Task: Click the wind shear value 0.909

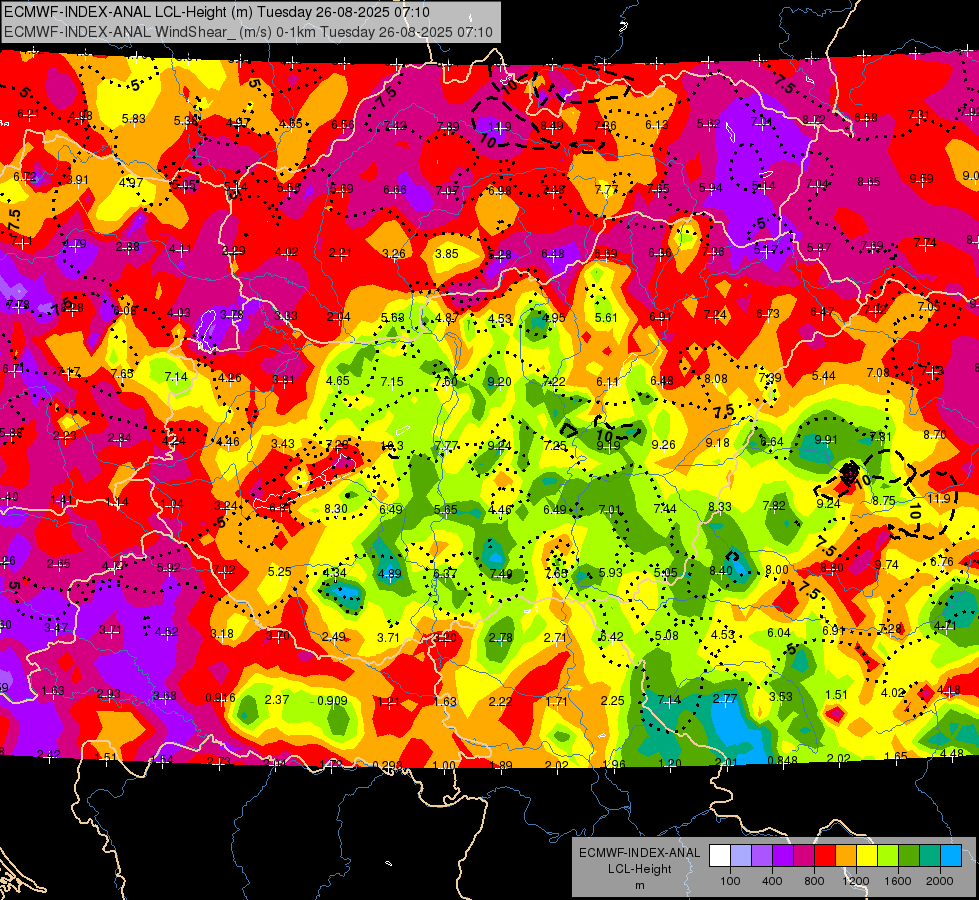Action: coord(332,701)
